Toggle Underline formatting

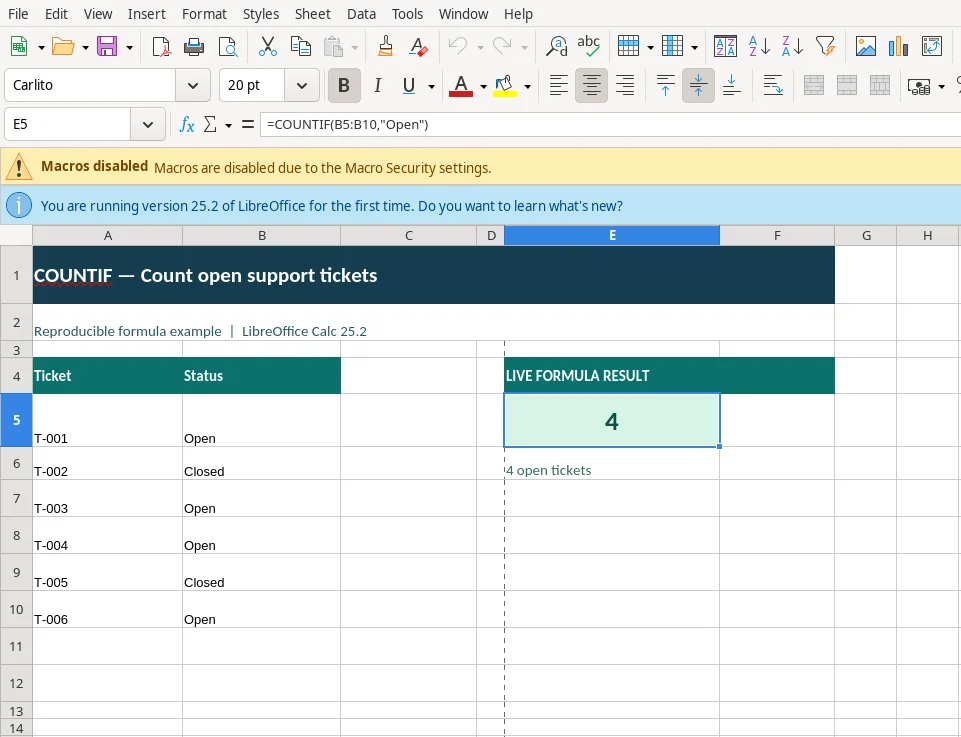pos(409,85)
